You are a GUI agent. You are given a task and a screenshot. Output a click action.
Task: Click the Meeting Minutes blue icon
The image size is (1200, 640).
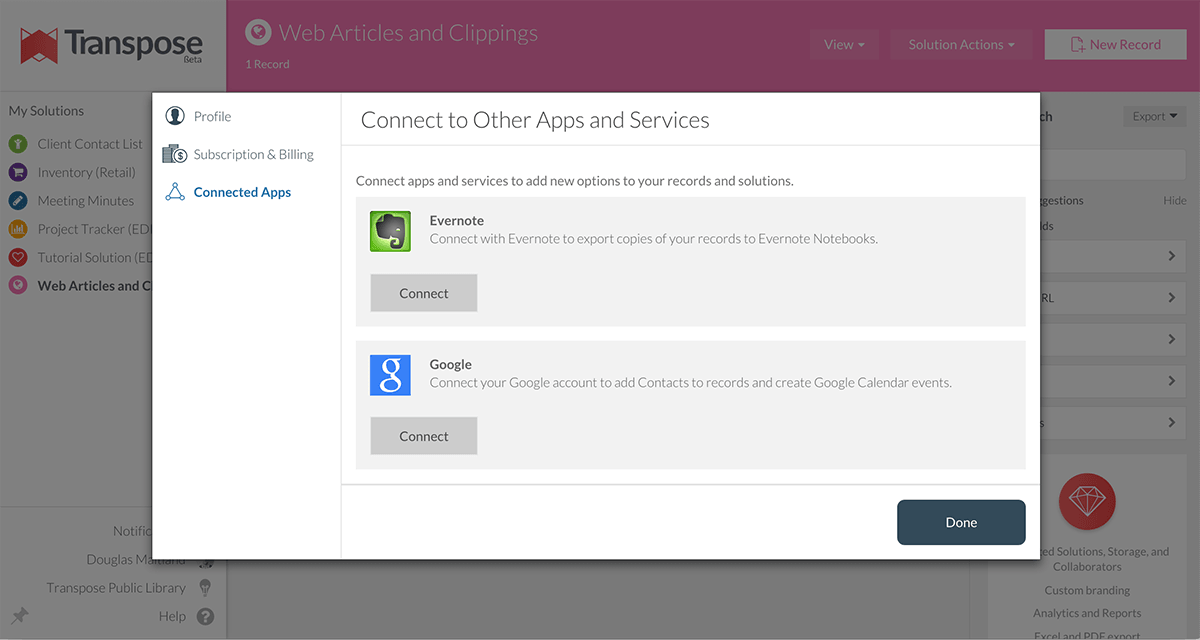tap(18, 200)
